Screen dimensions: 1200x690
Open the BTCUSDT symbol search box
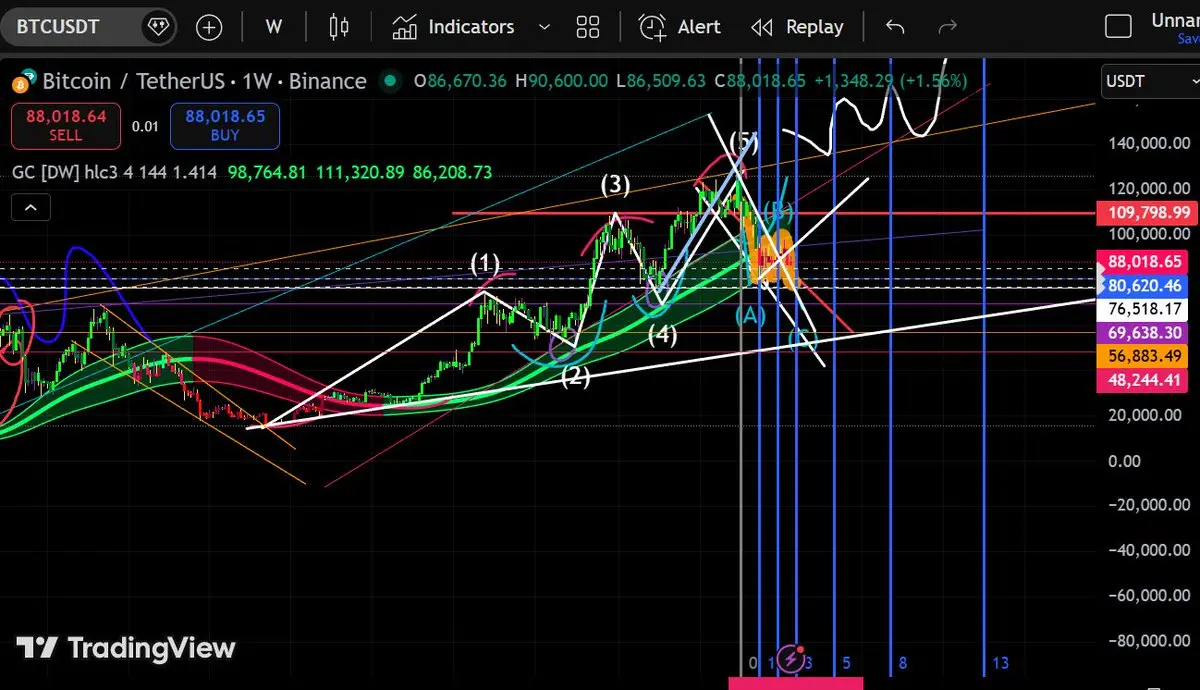tap(88, 26)
